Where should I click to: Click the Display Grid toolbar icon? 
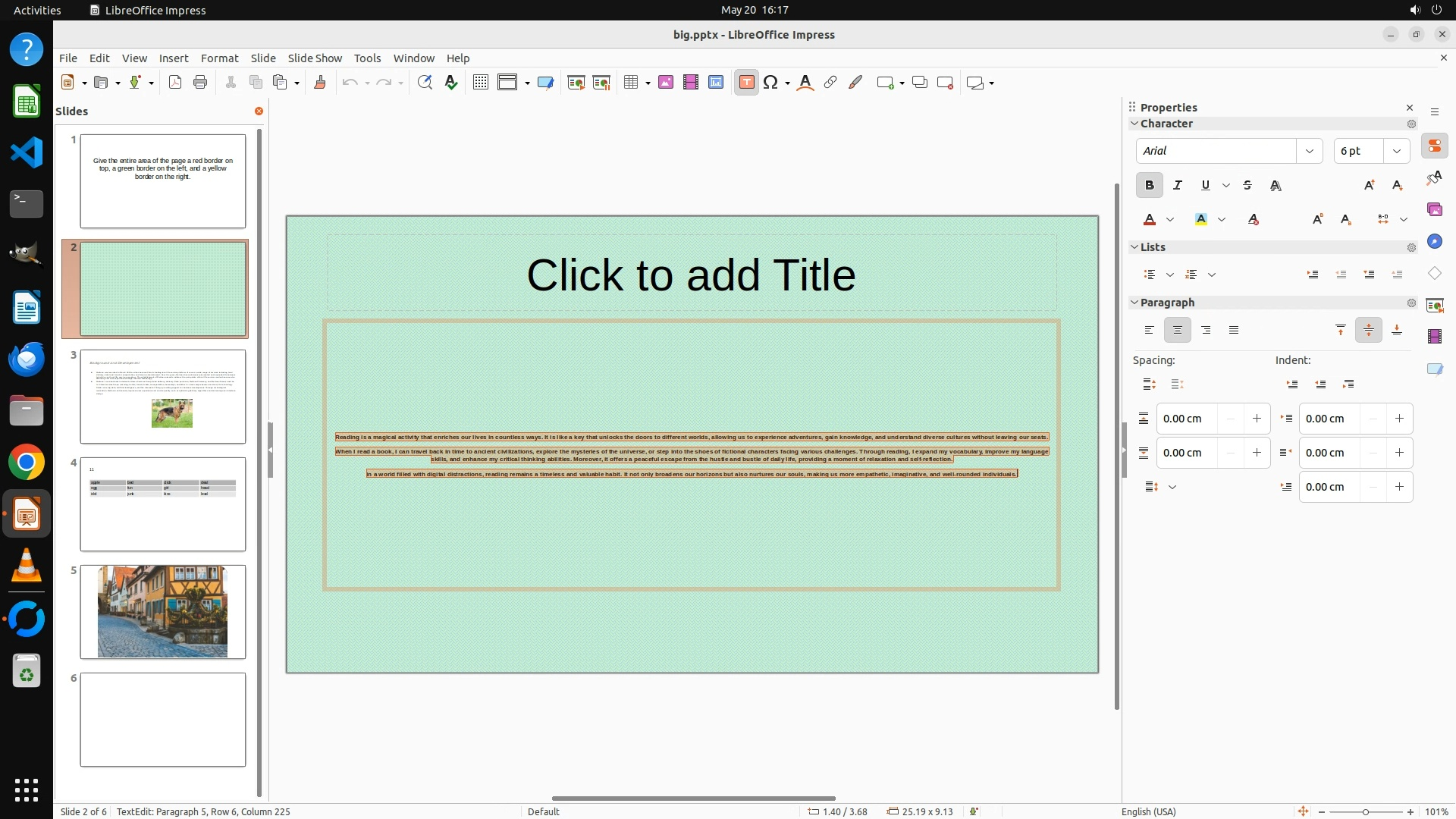(480, 83)
